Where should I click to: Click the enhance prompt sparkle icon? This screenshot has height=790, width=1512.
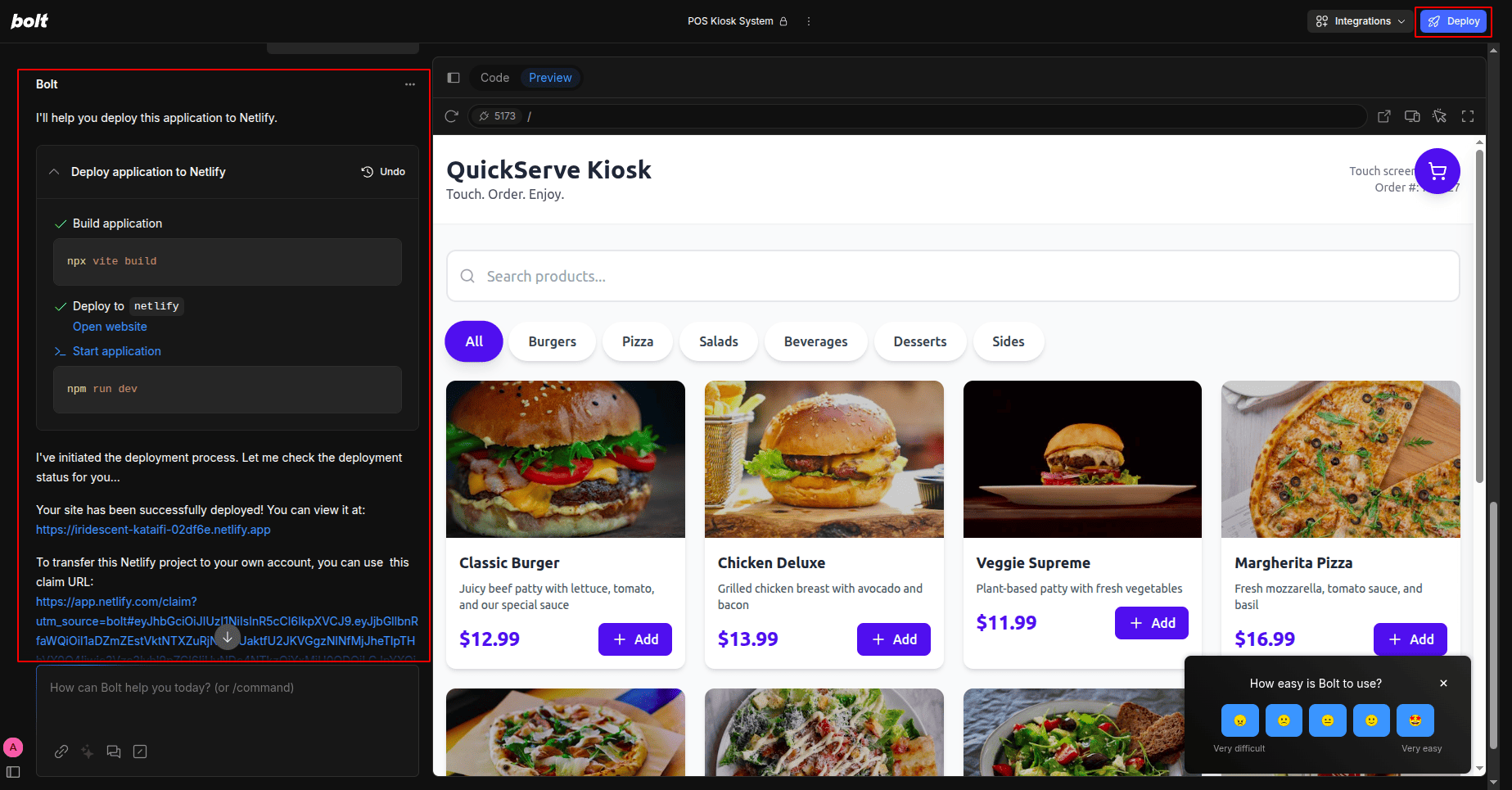88,752
